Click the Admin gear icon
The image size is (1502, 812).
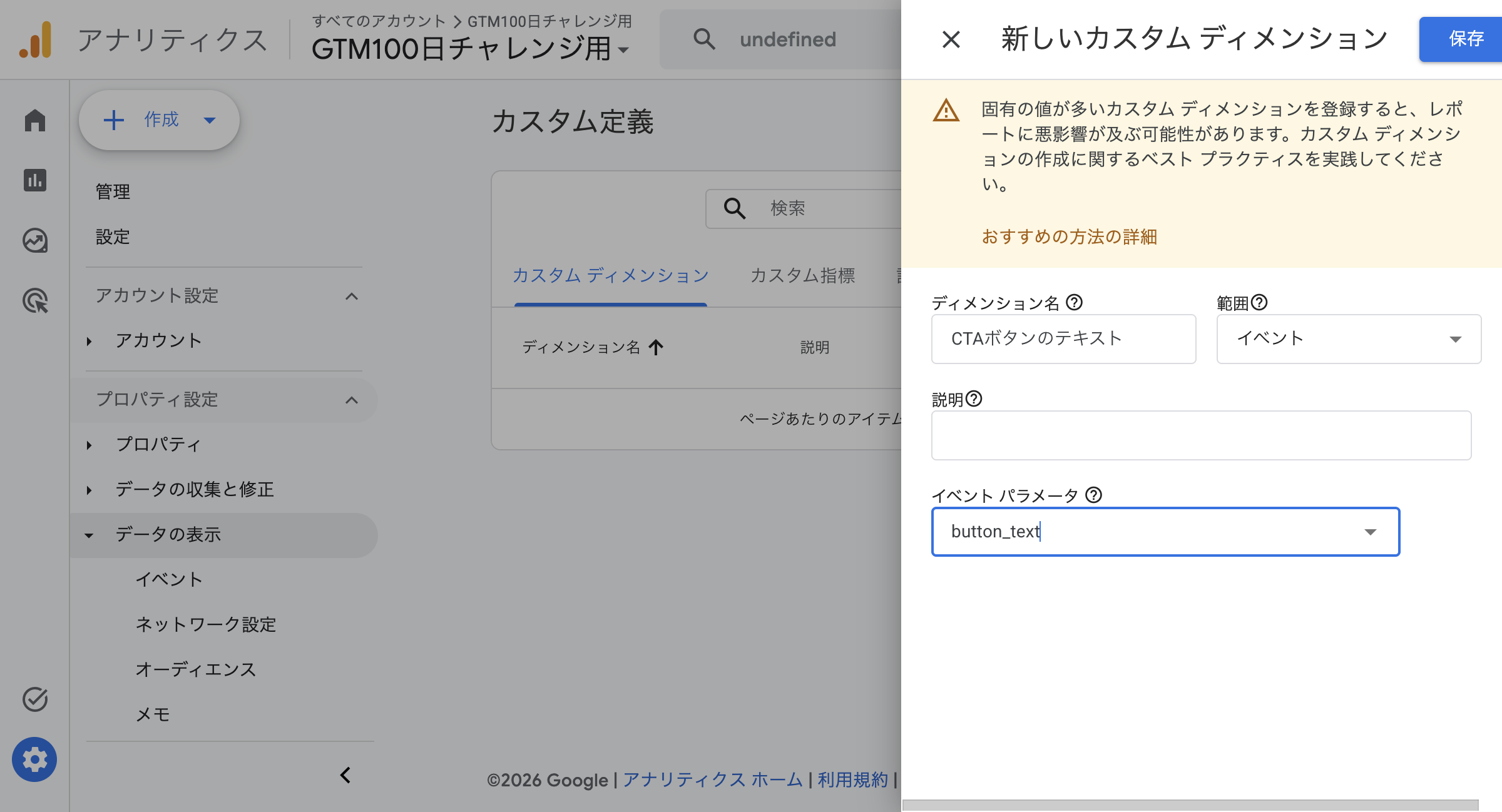pos(34,759)
